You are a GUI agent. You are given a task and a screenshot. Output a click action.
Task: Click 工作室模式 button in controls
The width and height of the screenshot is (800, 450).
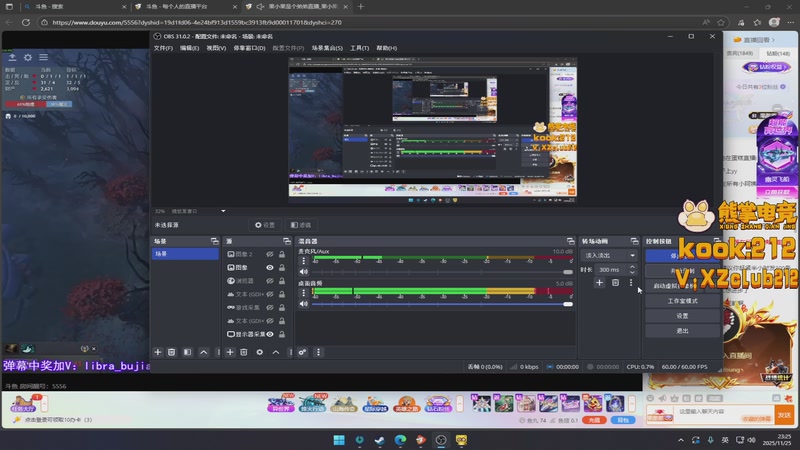683,301
